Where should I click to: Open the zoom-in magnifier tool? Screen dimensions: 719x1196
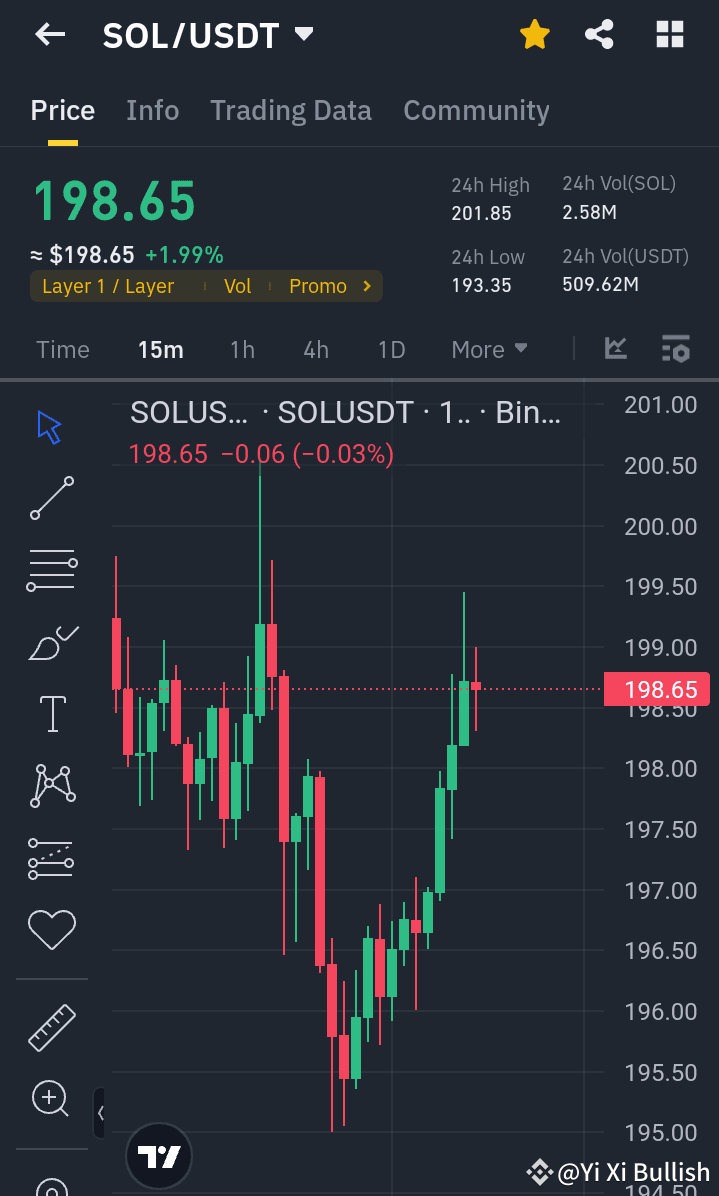[x=51, y=1098]
